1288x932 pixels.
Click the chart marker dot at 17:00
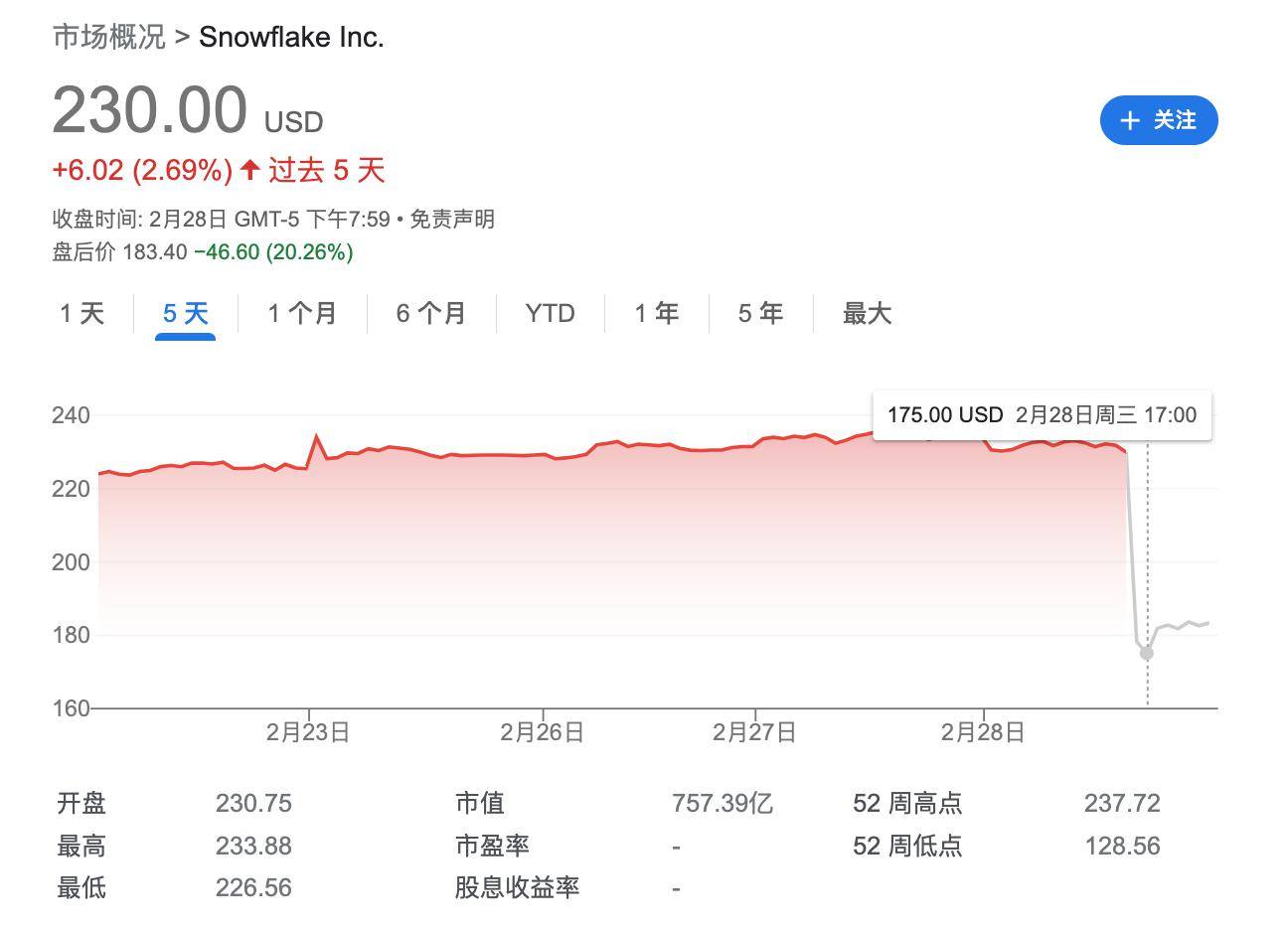(1147, 652)
